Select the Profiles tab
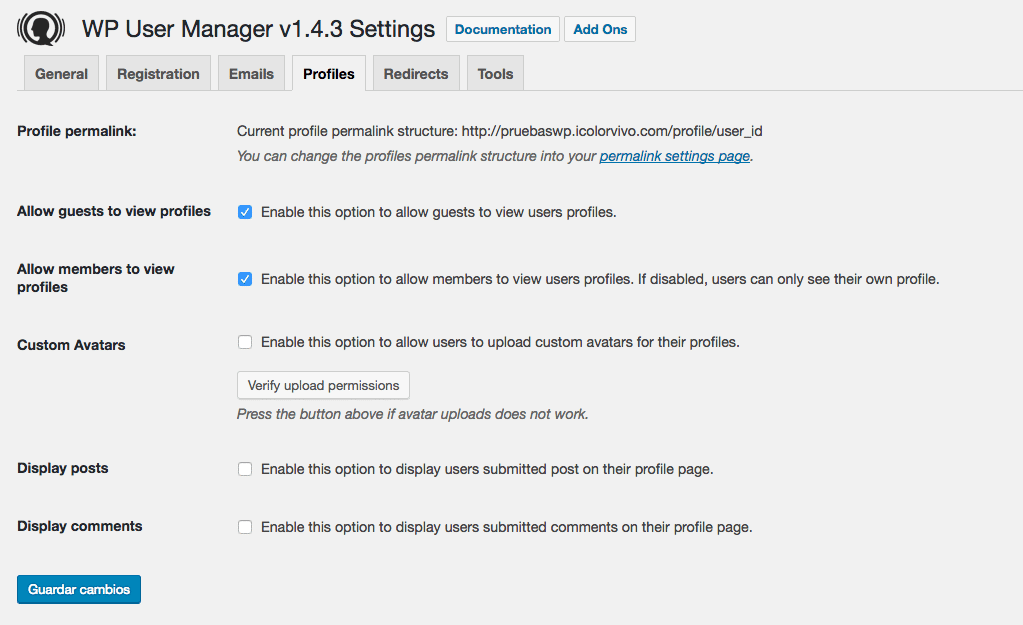 [x=329, y=74]
